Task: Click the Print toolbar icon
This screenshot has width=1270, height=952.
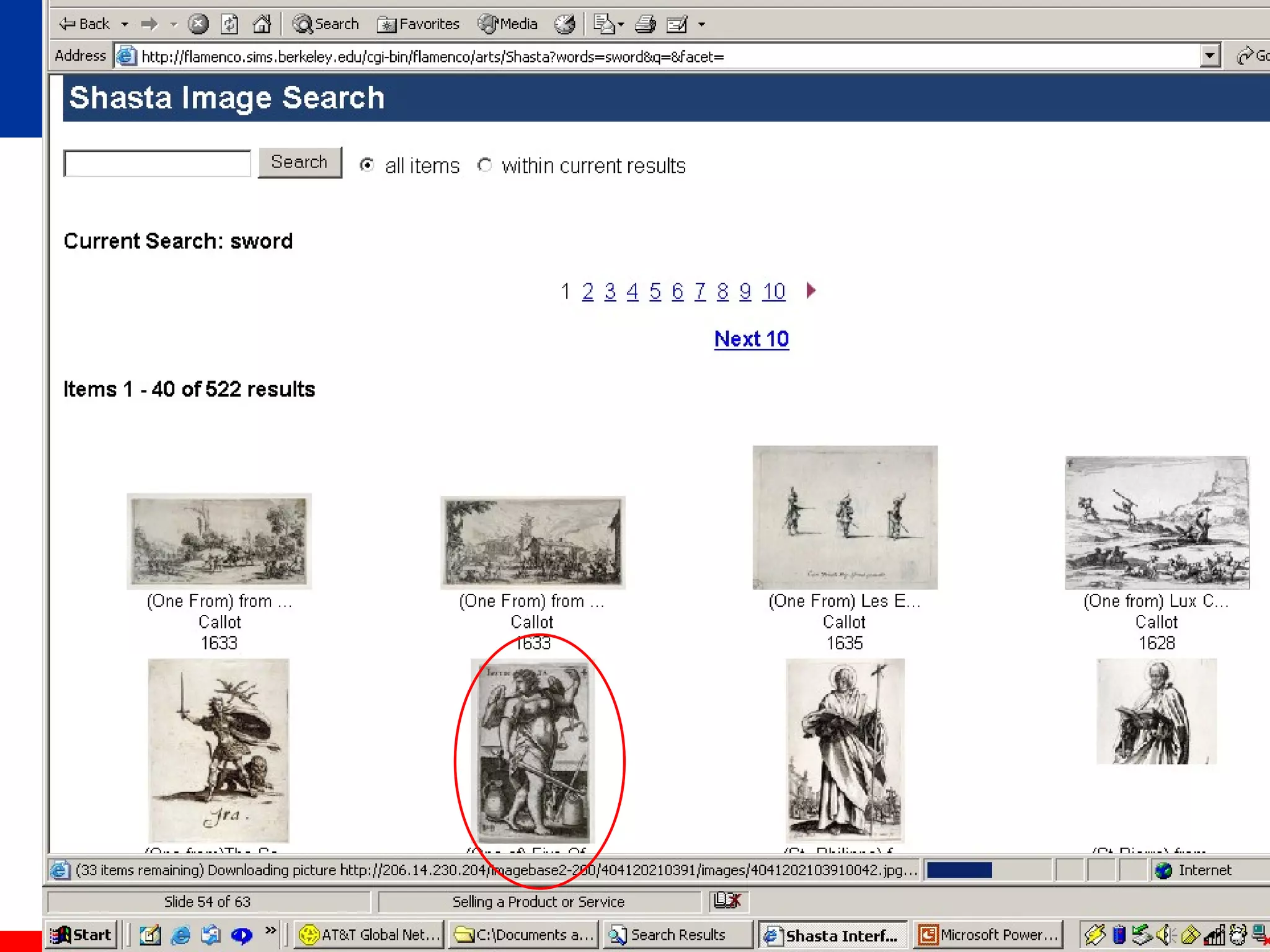Action: (x=646, y=24)
